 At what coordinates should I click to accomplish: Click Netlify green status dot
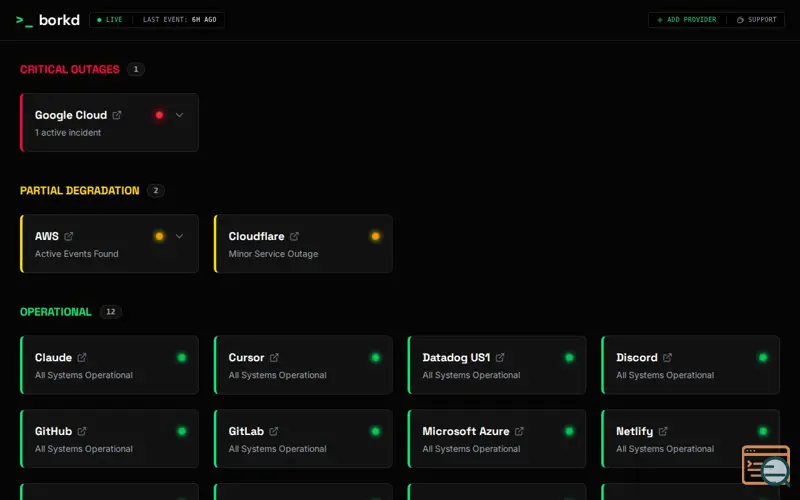pyautogui.click(x=763, y=431)
